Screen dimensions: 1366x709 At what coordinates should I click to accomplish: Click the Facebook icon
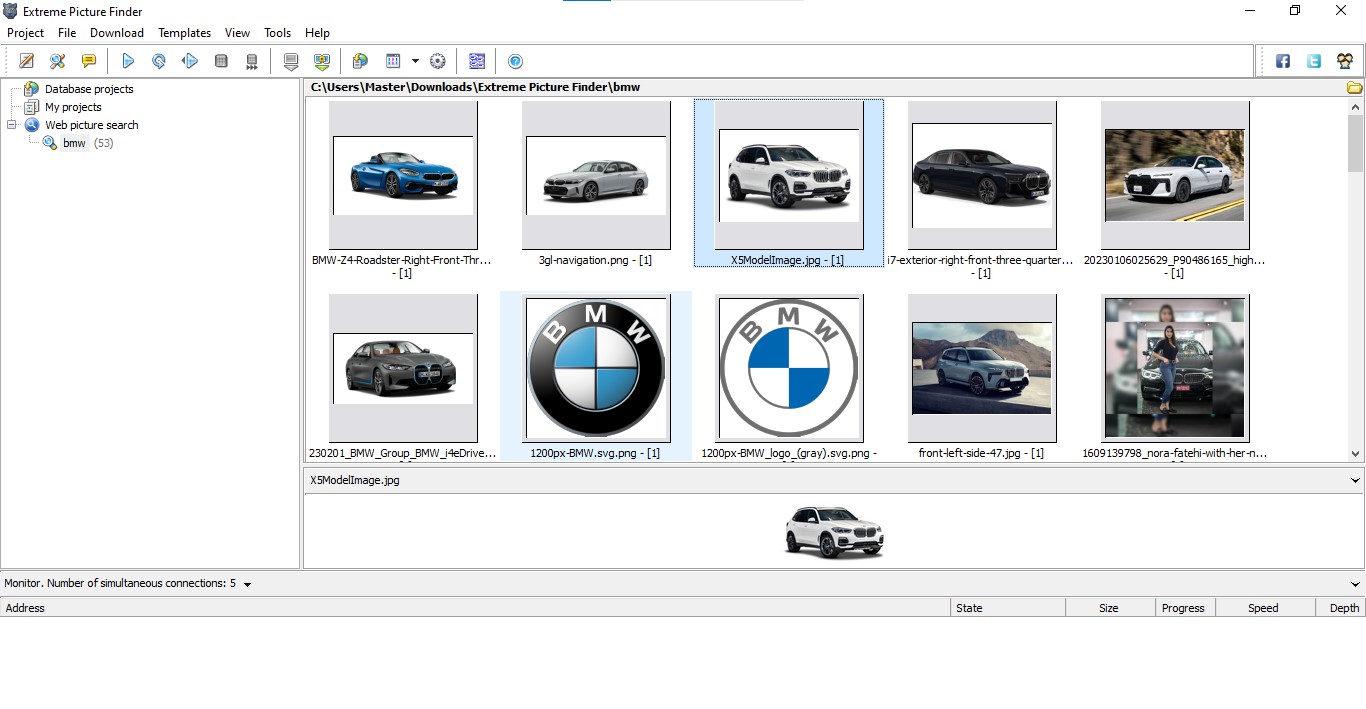pyautogui.click(x=1283, y=61)
